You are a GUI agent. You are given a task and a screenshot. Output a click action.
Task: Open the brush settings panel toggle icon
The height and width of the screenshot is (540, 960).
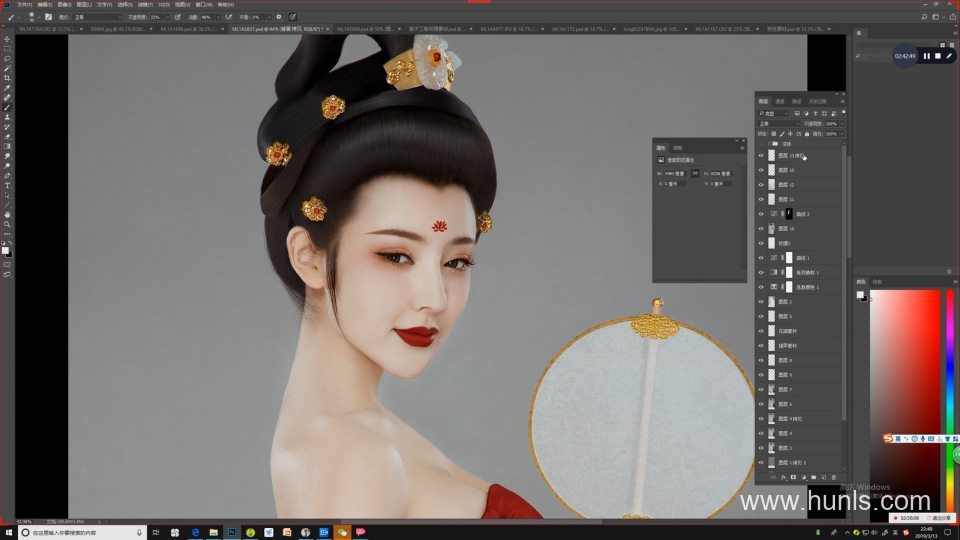pyautogui.click(x=48, y=17)
